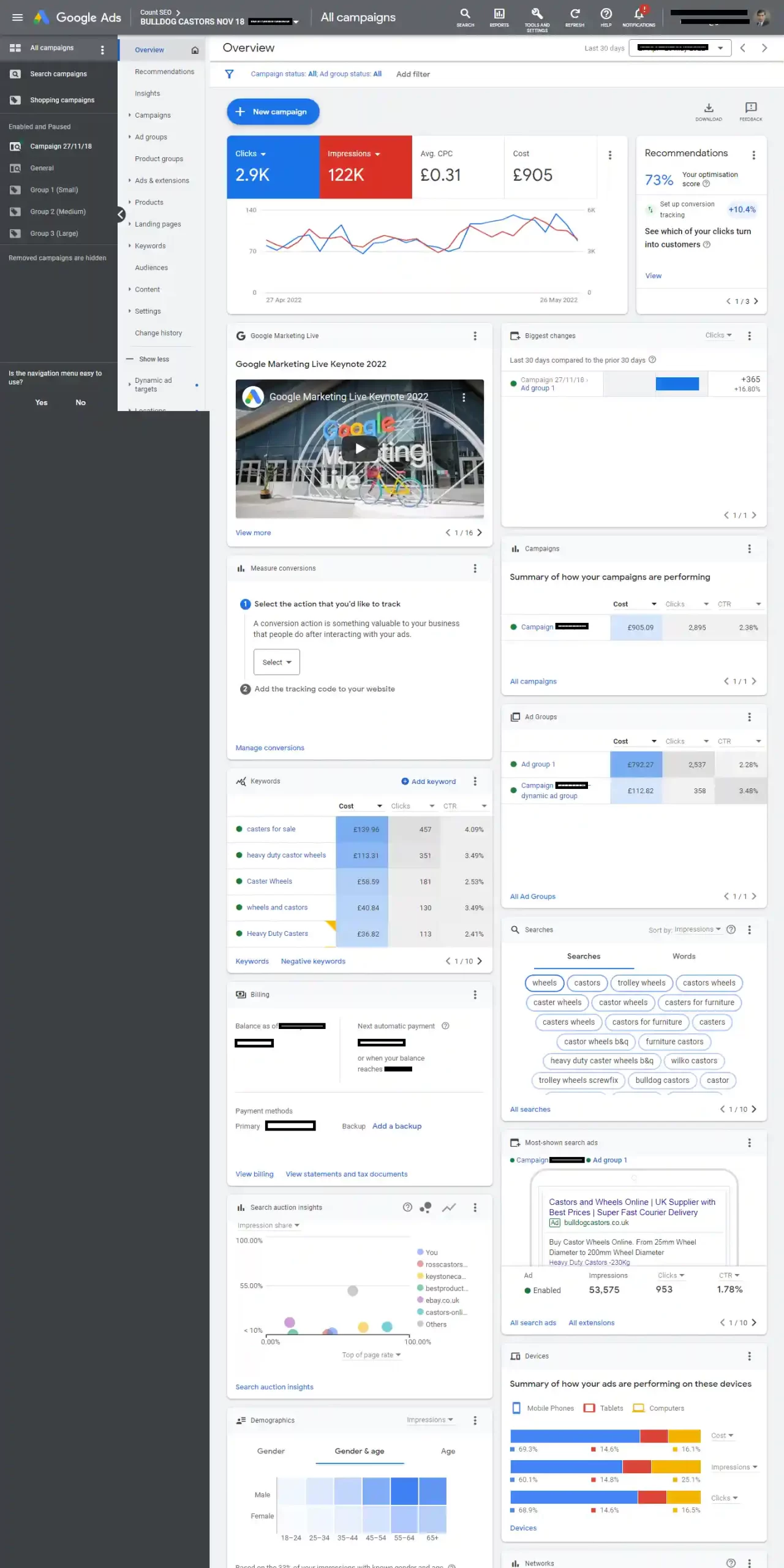Viewport: 784px width, 1568px height.
Task: Open Biggest changes Clicks dropdown
Action: (718, 335)
